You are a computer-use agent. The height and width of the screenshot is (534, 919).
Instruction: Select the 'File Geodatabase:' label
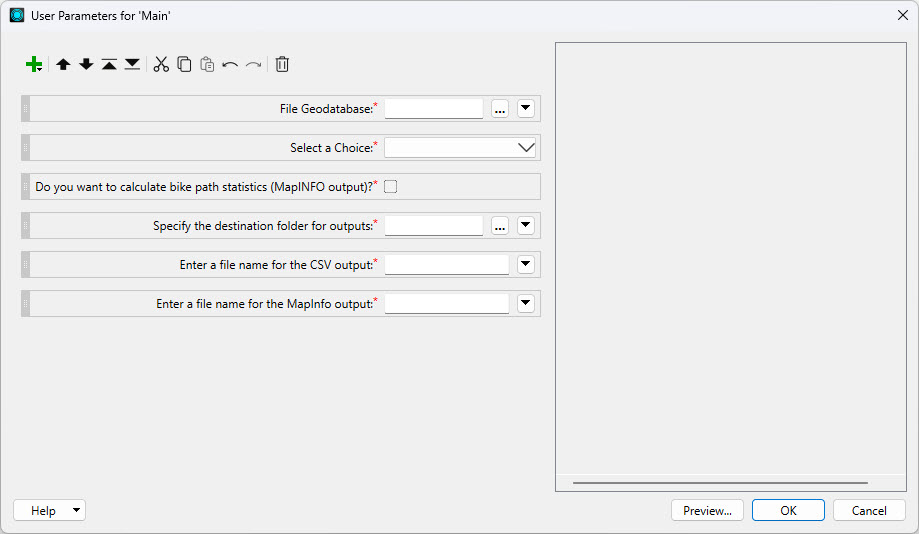pos(326,108)
